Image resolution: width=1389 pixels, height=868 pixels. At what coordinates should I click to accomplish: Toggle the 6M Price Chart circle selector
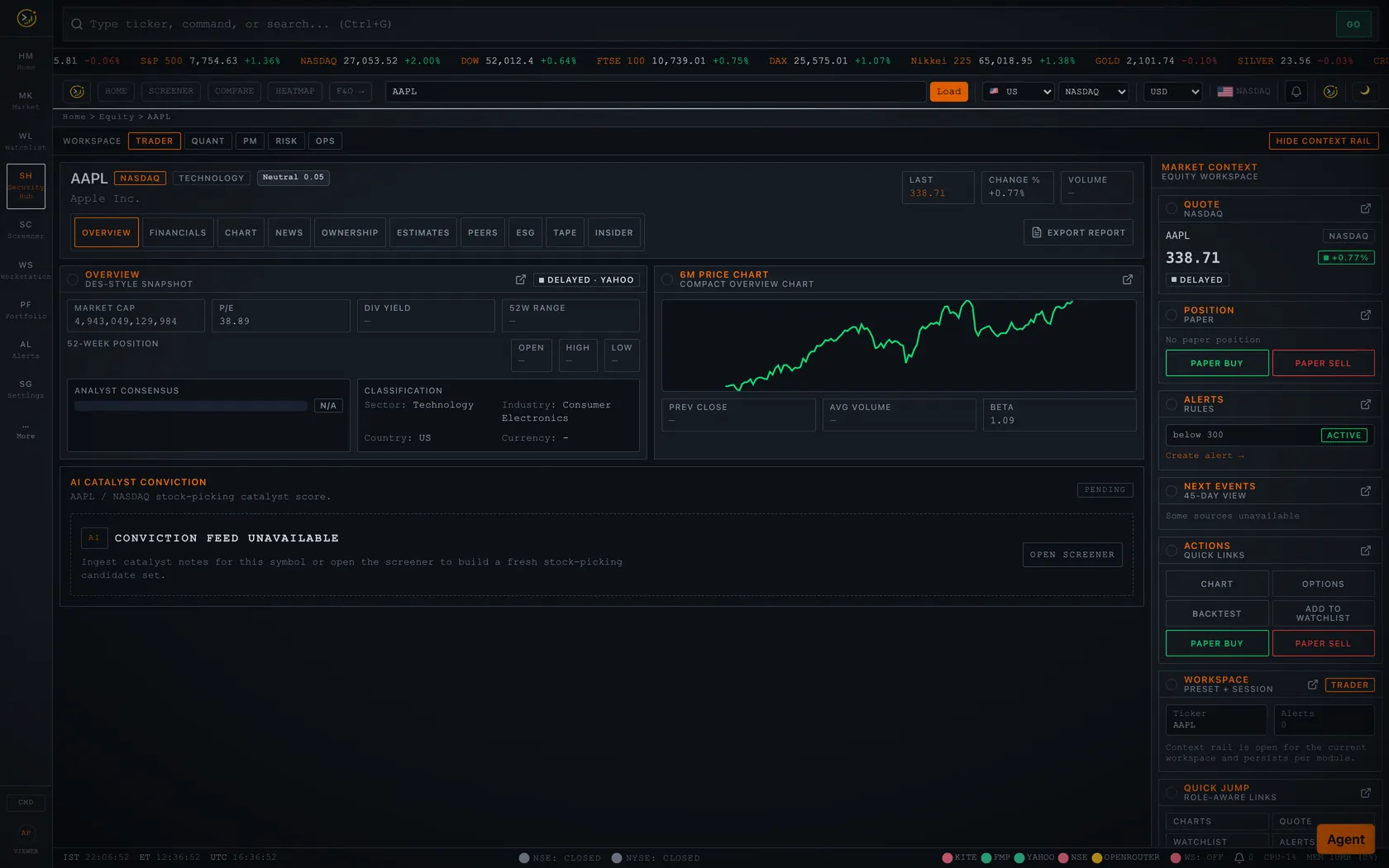[666, 279]
